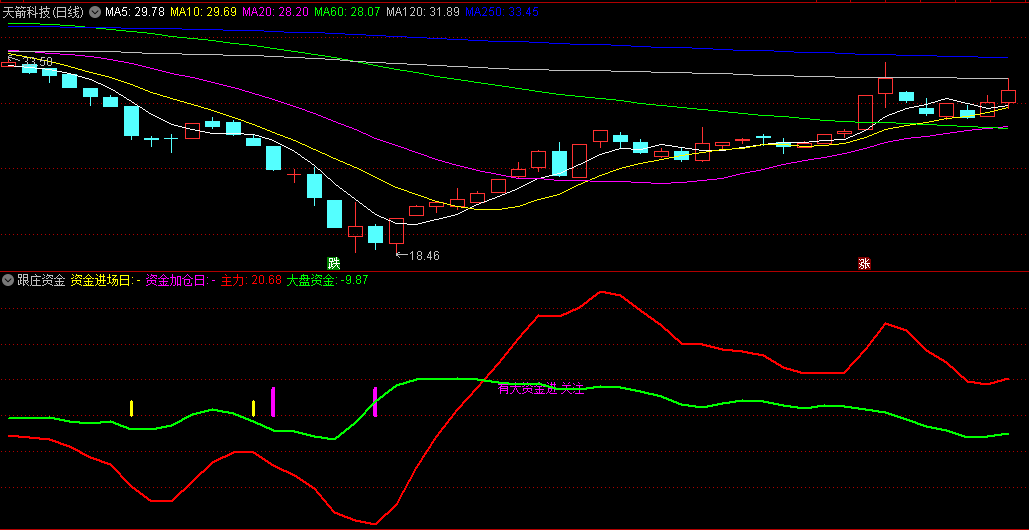Expand the 跟庄资金 indicator dropdown arrow
Viewport: 1029px width, 530px height.
[8, 281]
